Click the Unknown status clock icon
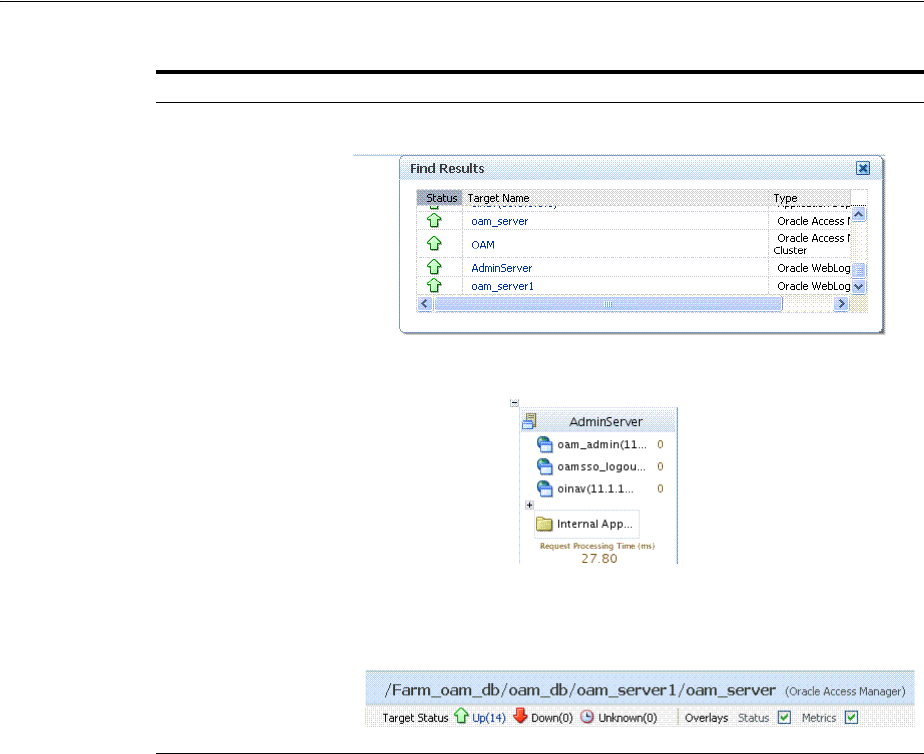The image size is (924, 754). click(587, 717)
